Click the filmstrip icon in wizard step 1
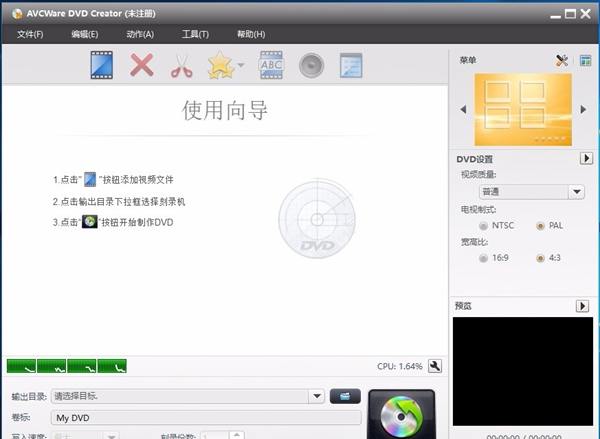The width and height of the screenshot is (600, 439). (x=90, y=180)
